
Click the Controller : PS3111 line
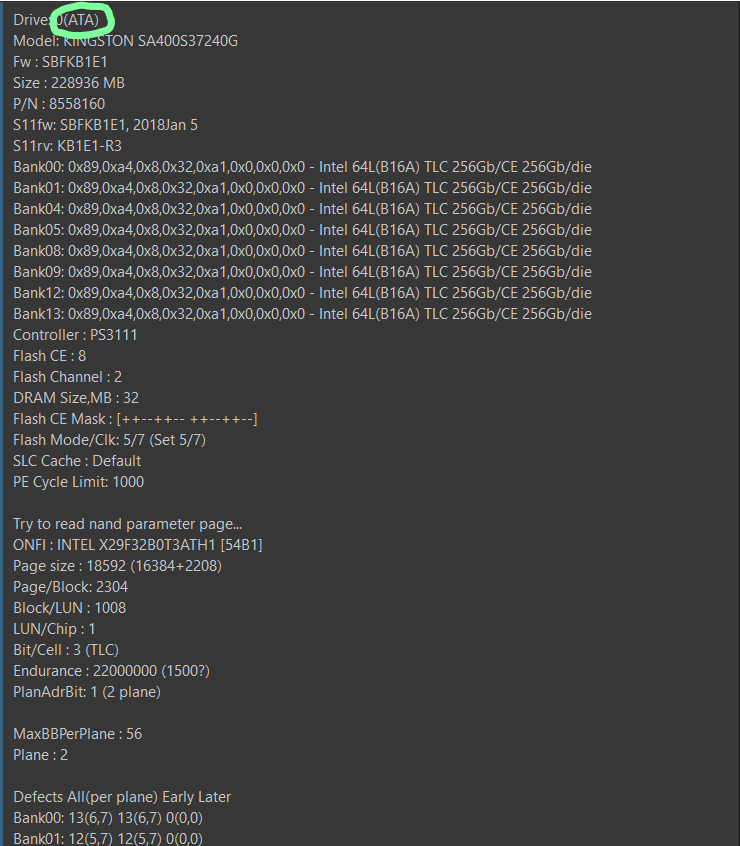click(75, 335)
